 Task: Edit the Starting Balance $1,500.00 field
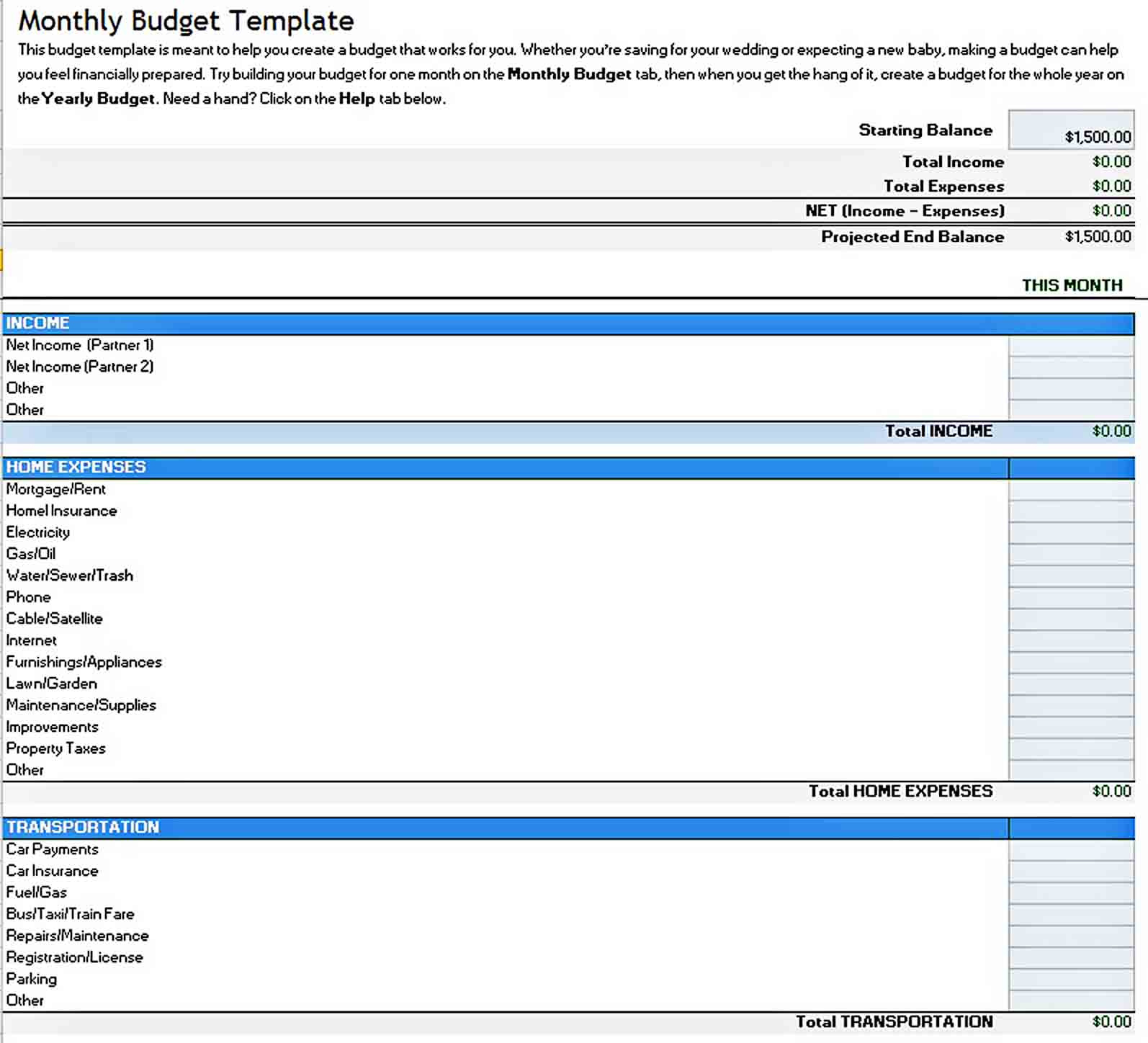point(1071,130)
